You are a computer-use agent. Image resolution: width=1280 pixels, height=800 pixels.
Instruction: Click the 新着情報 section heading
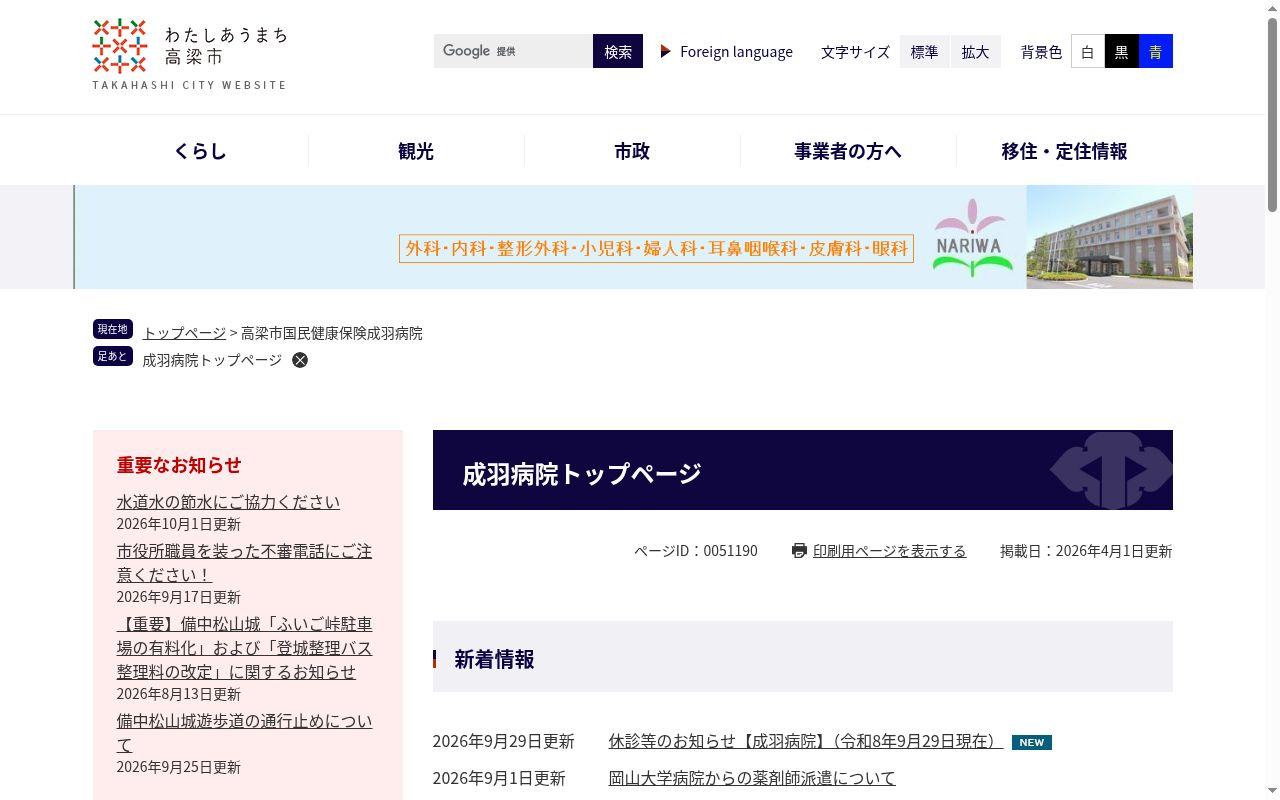[494, 659]
